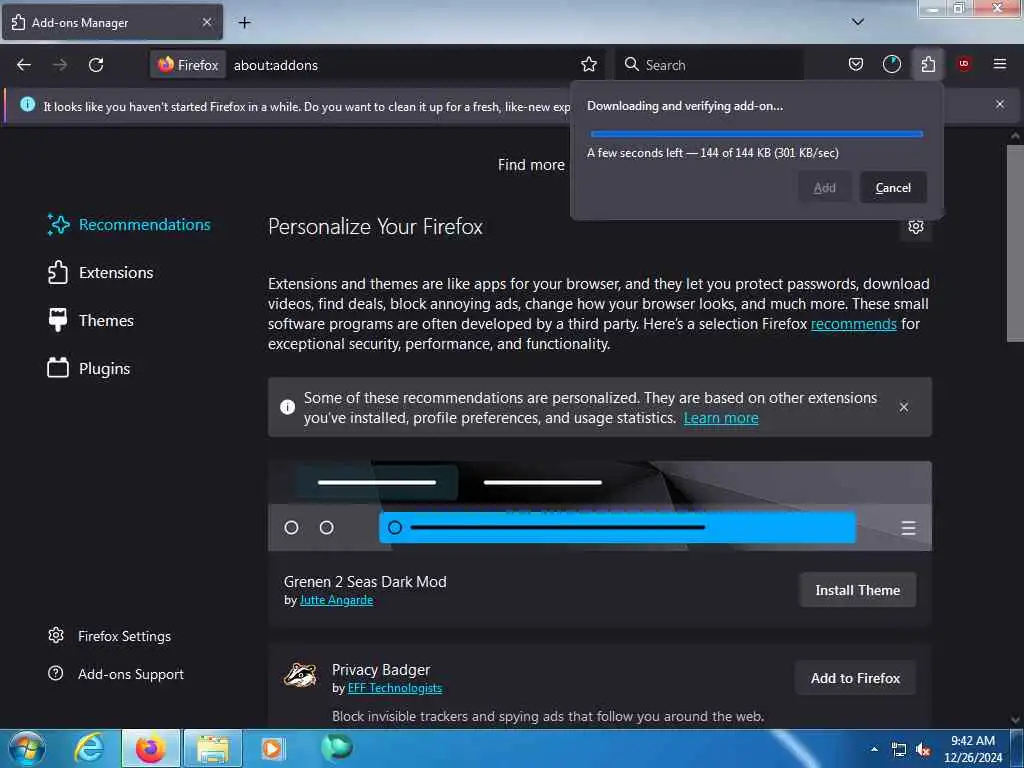Expand the list all tabs dropdown
1024x768 pixels.
pyautogui.click(x=858, y=22)
